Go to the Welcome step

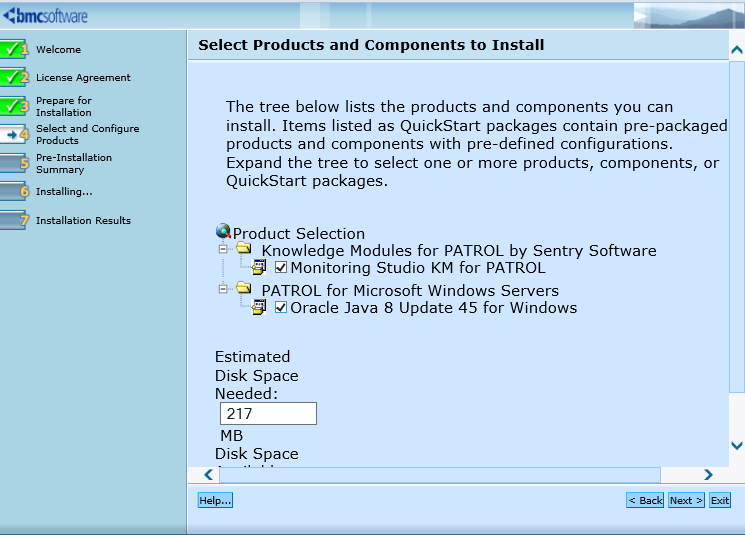(x=58, y=49)
